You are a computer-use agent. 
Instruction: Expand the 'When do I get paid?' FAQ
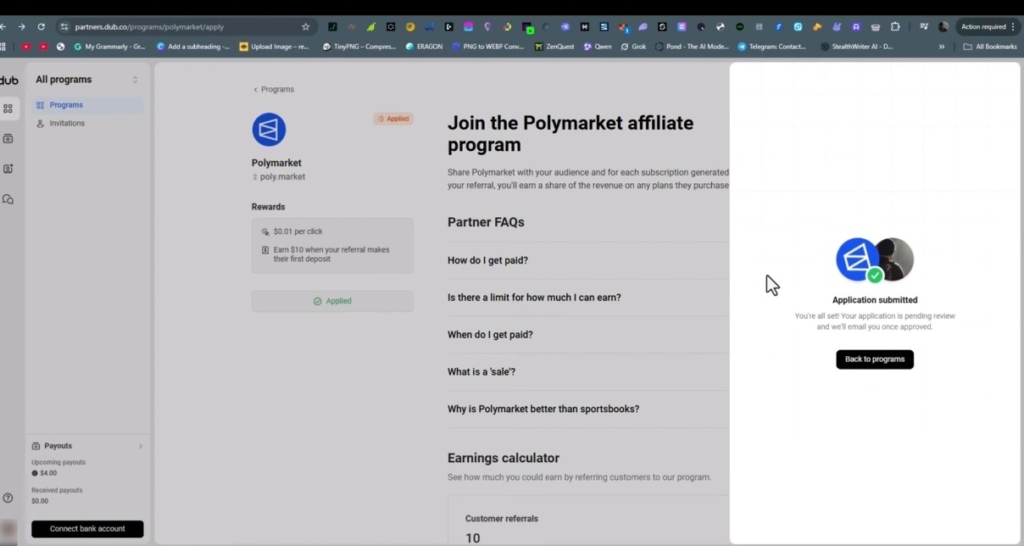pos(490,335)
